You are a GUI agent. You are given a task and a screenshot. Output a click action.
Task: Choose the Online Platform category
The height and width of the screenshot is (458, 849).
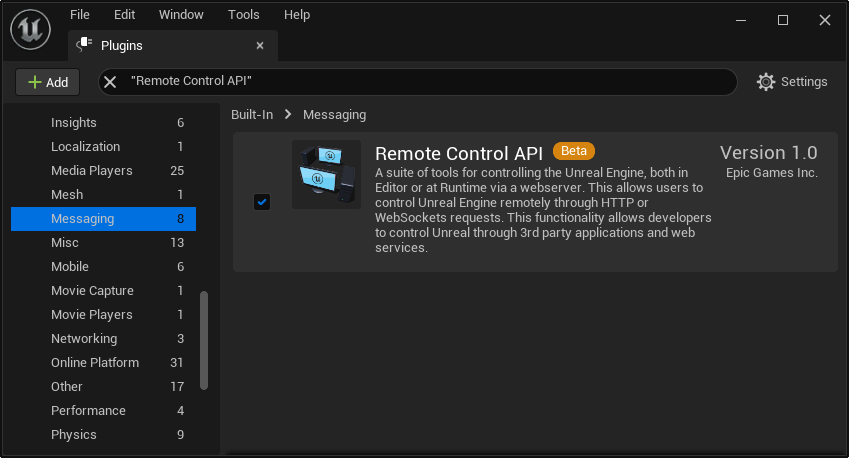point(95,363)
